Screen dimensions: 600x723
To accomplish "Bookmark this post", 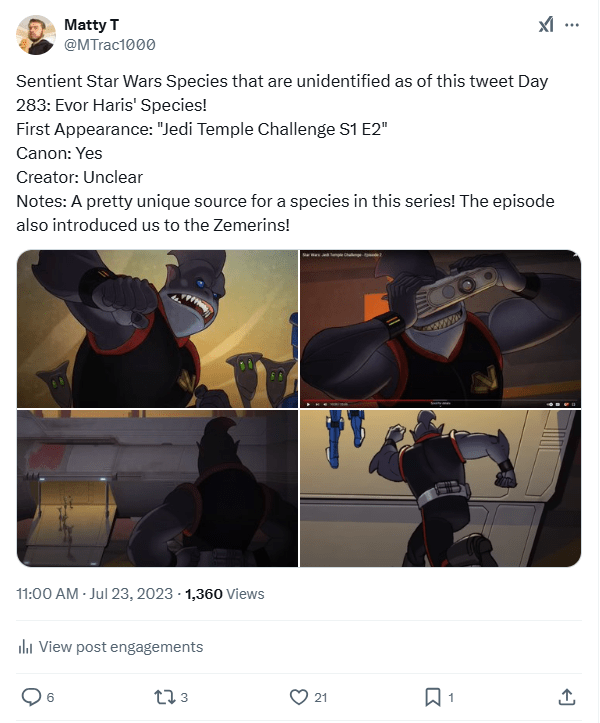I will point(433,697).
